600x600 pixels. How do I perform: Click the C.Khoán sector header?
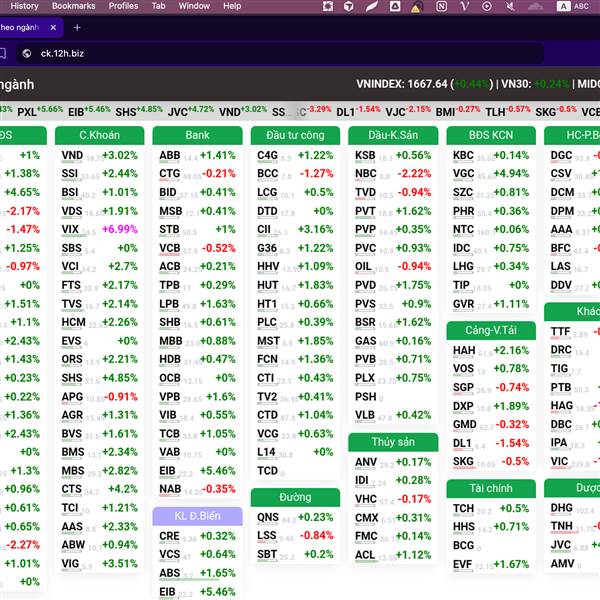click(x=99, y=135)
